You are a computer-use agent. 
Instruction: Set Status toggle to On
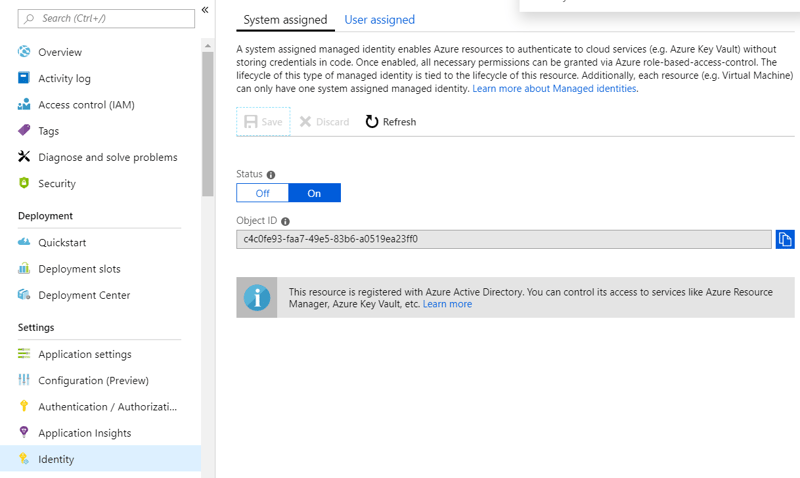click(314, 193)
